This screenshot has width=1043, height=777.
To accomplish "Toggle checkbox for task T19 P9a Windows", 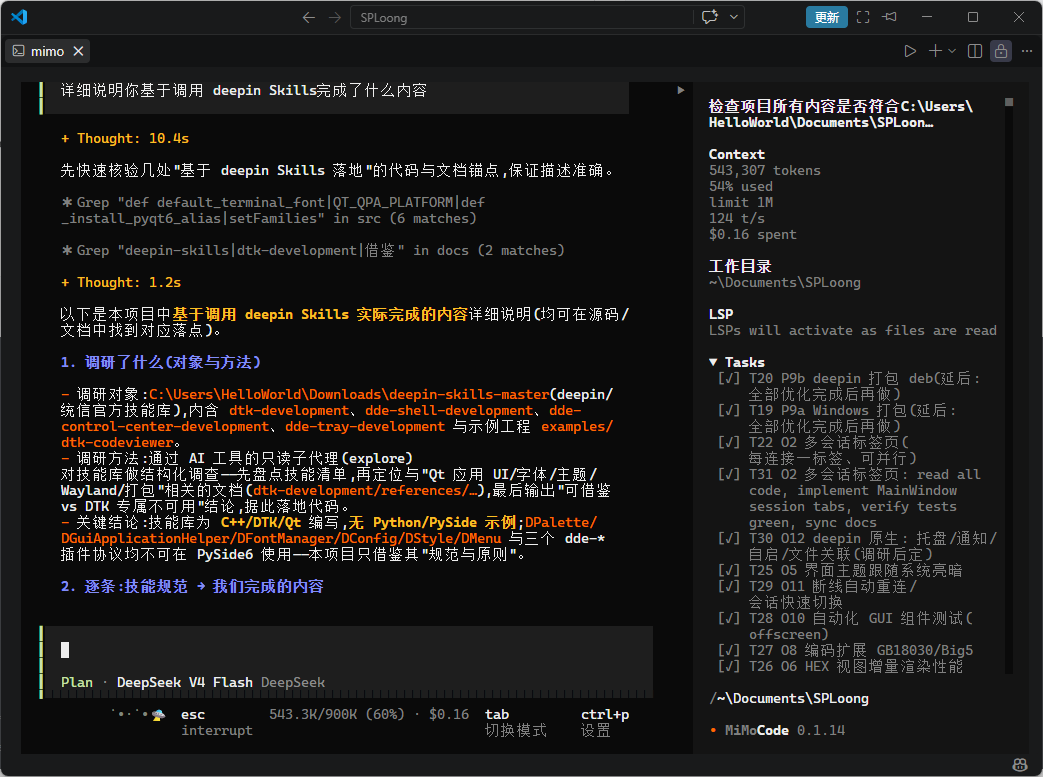I will [728, 410].
